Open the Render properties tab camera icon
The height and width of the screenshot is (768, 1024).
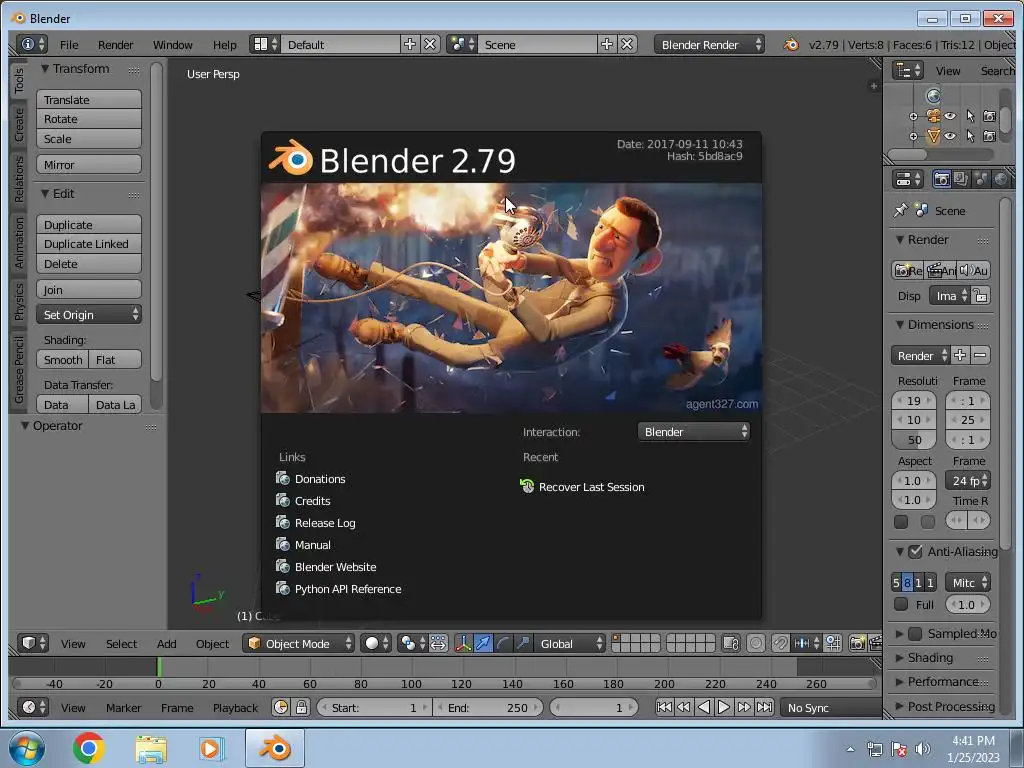click(941, 179)
